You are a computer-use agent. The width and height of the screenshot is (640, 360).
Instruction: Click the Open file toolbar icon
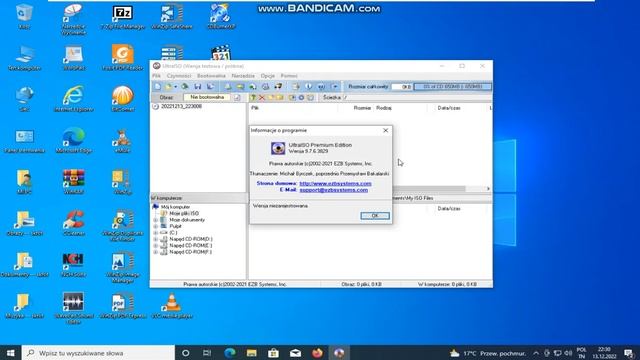click(x=168, y=87)
